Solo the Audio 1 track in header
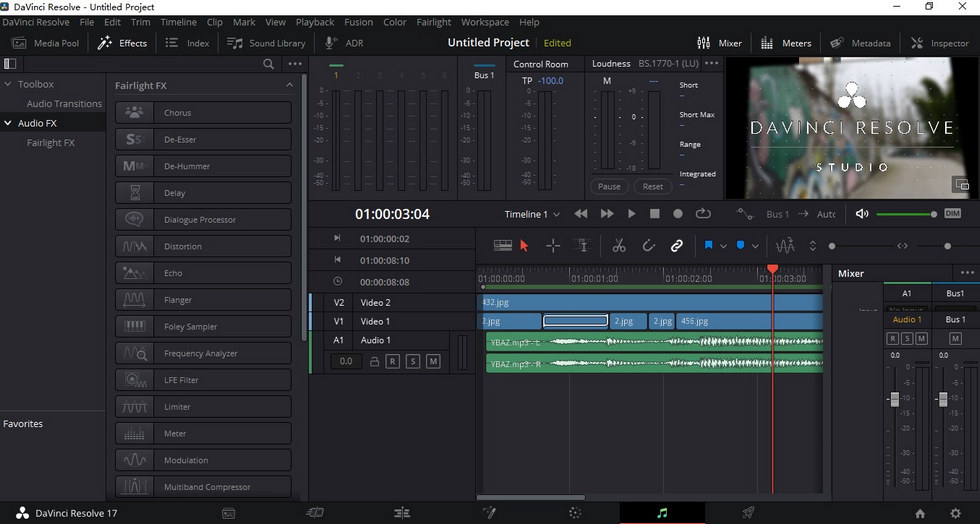980x524 pixels. (412, 361)
